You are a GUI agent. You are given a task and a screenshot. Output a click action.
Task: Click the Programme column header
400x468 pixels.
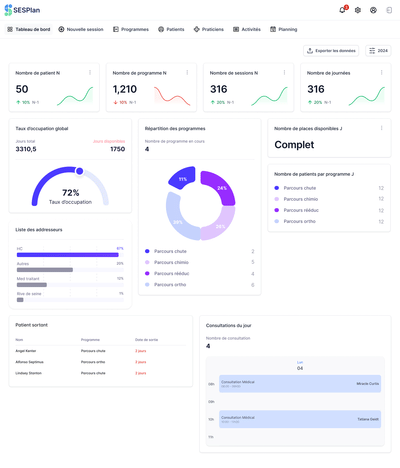click(x=90, y=340)
